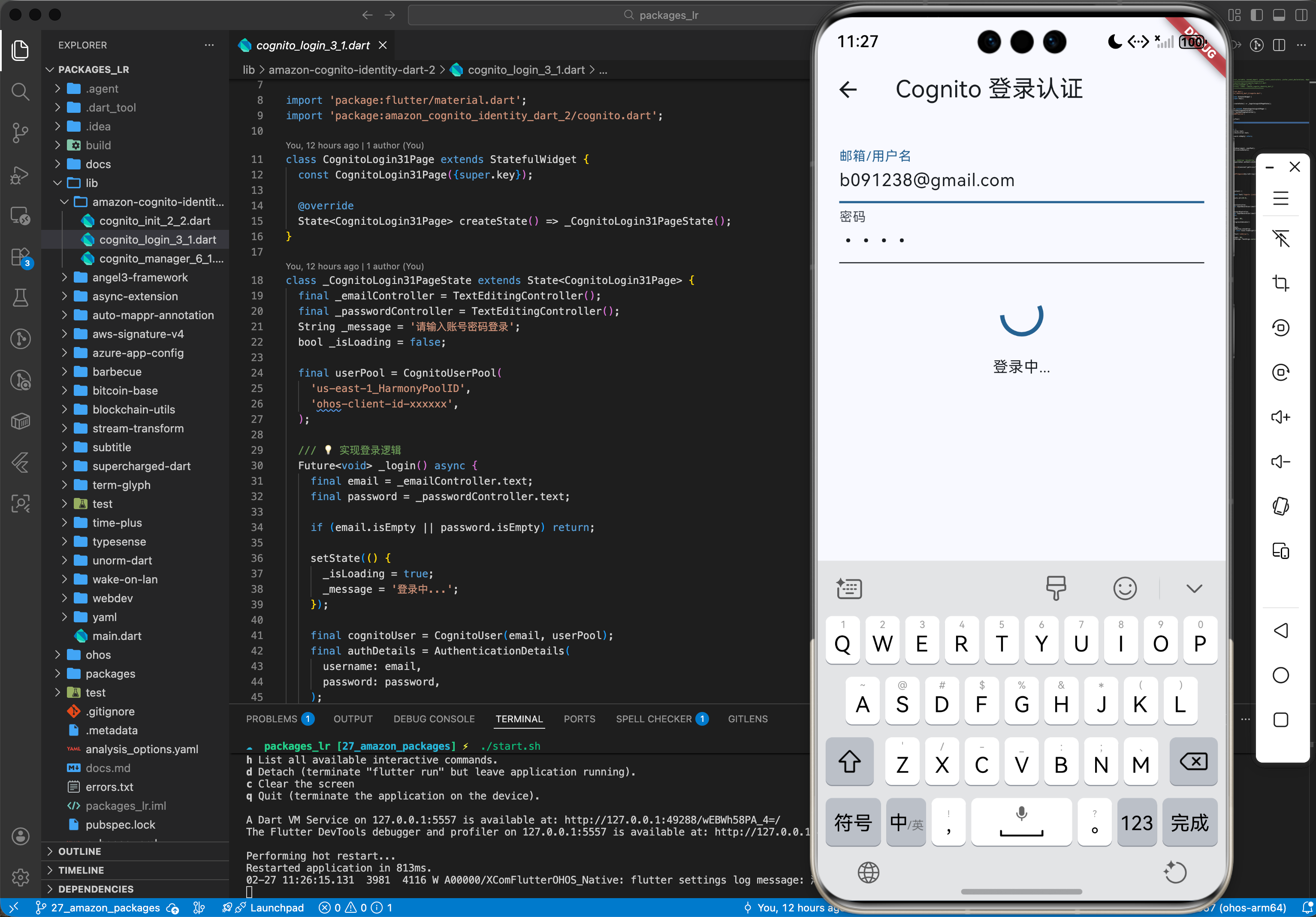1316x917 pixels.
Task: Switch to the DEBUG CONSOLE tab
Action: 434,719
